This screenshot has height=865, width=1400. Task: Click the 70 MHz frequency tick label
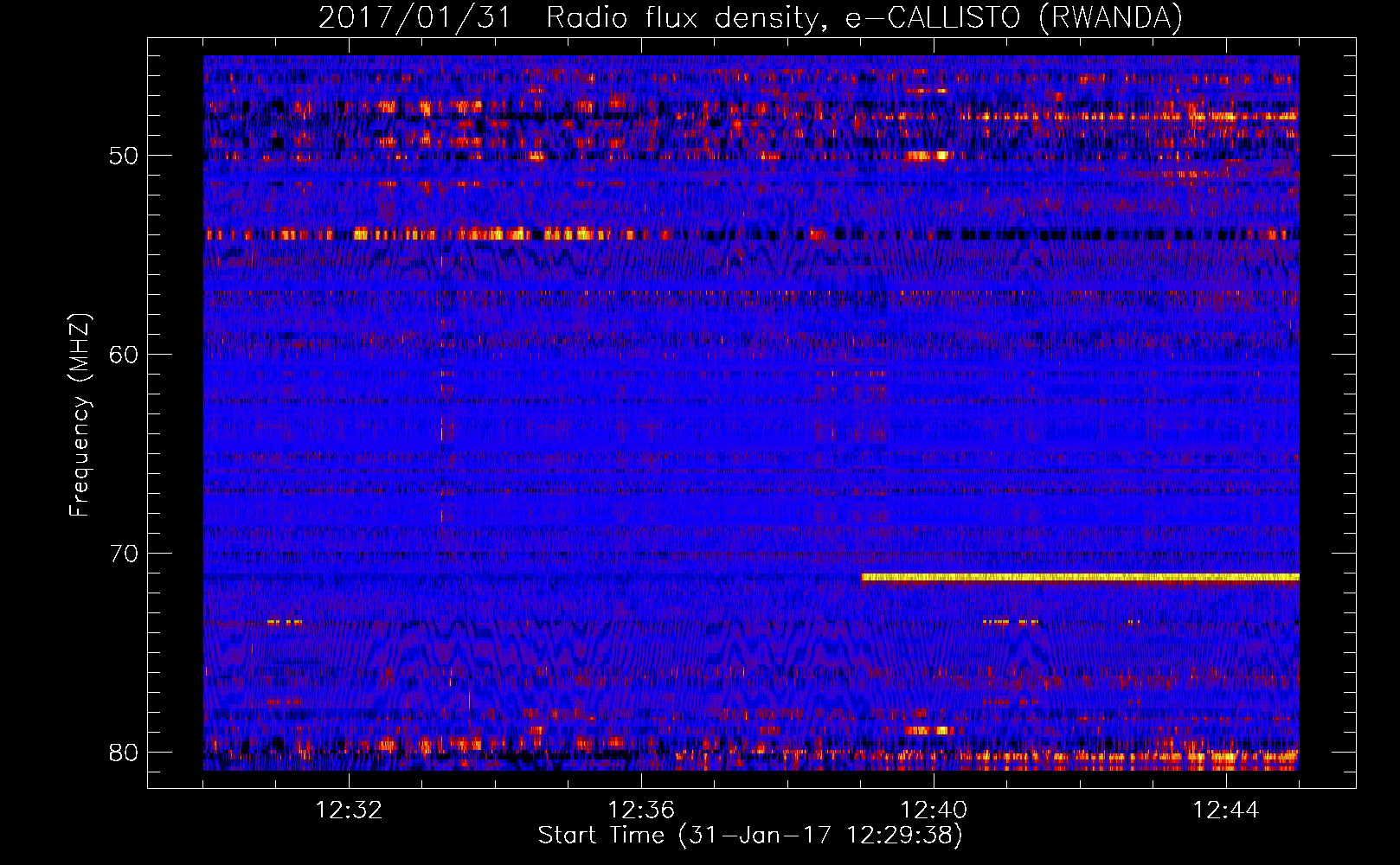[124, 554]
